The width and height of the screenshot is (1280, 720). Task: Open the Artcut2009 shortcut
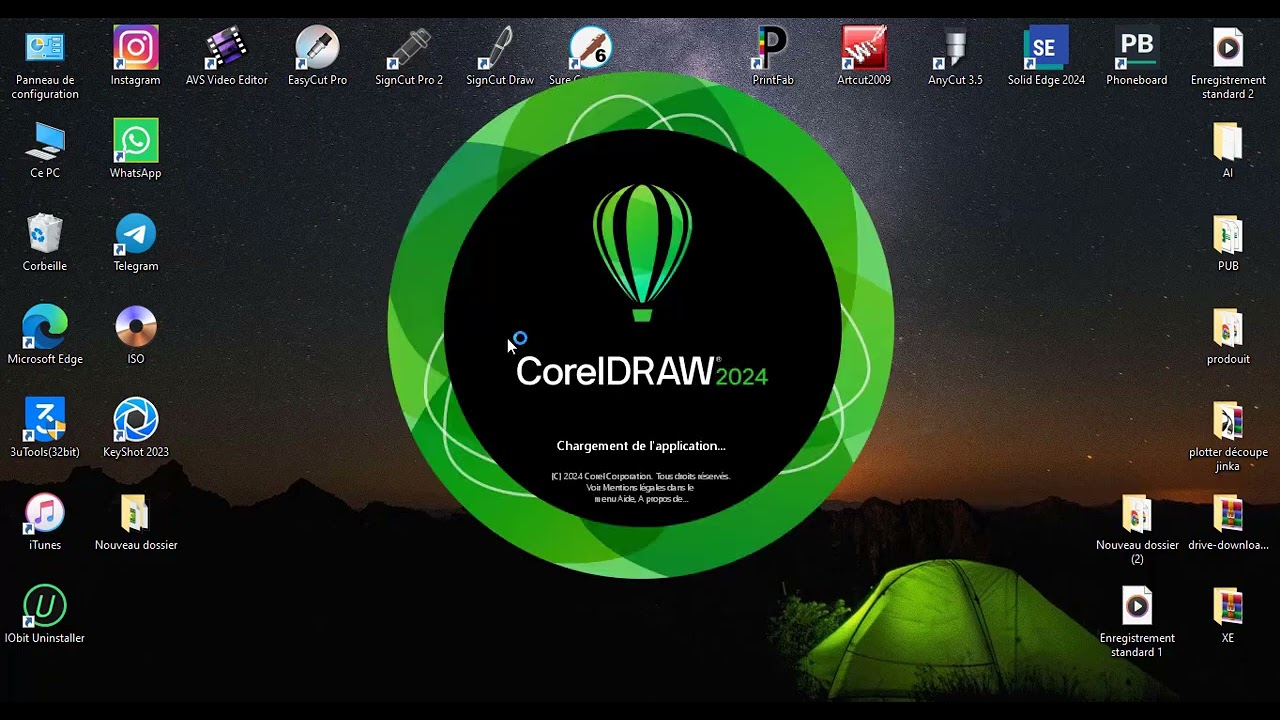[x=864, y=56]
